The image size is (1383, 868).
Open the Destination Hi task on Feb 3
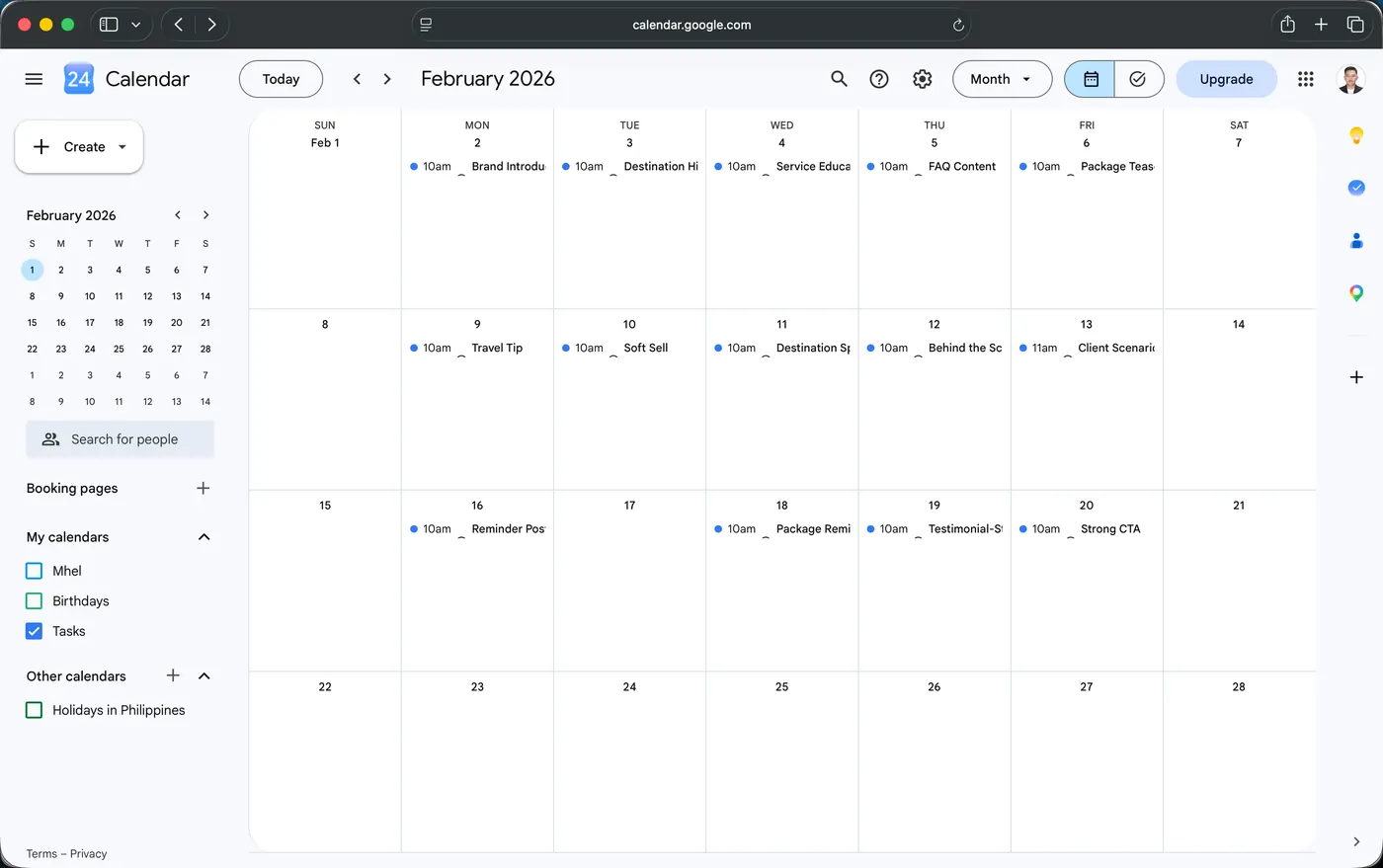[629, 167]
